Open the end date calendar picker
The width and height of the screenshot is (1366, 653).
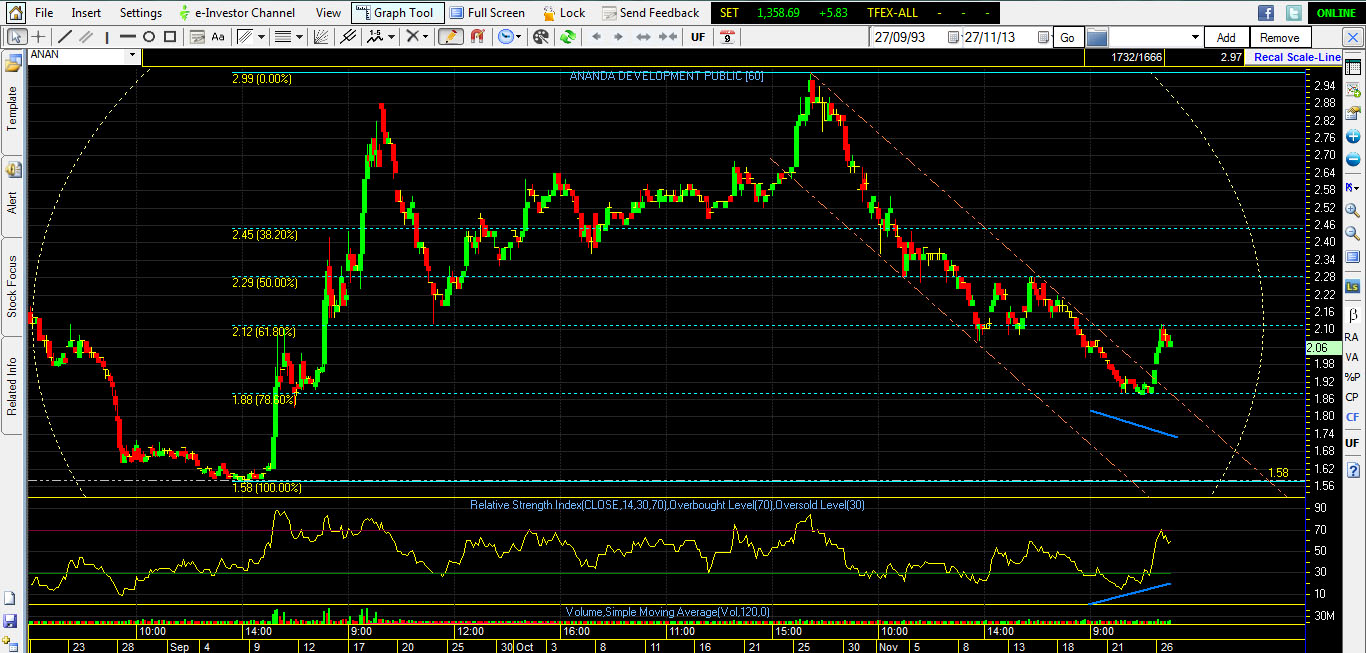point(1043,37)
